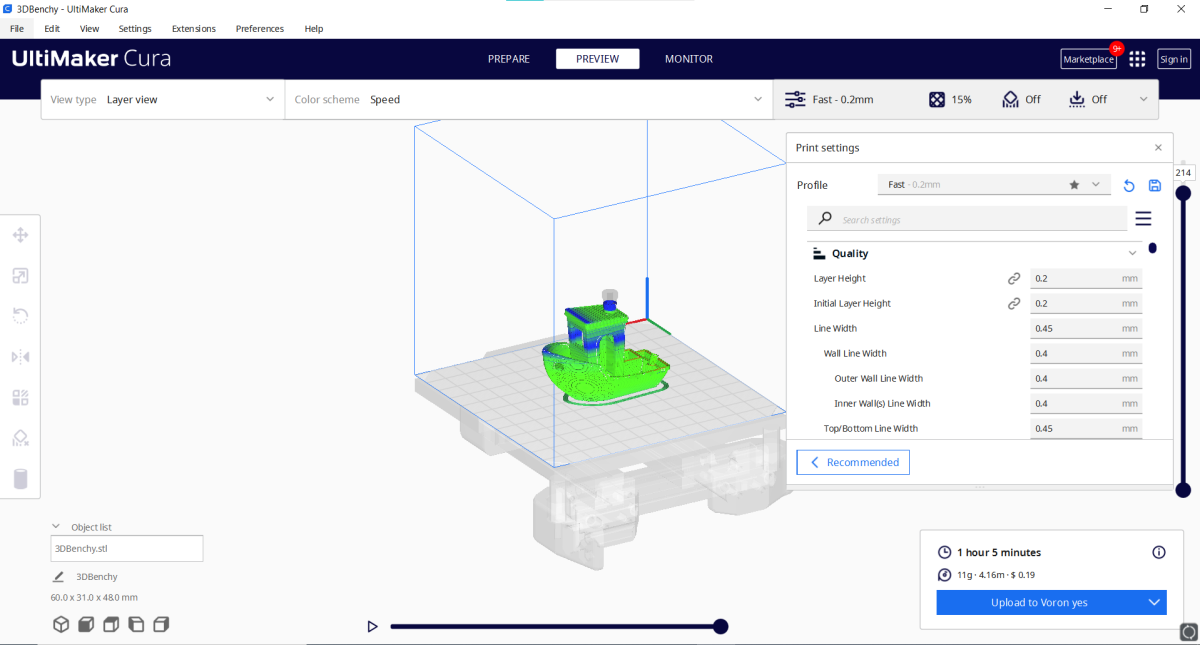Edit the Top/Bottom Line Width value
Screen dimensions: 1200x645
pos(1086,429)
